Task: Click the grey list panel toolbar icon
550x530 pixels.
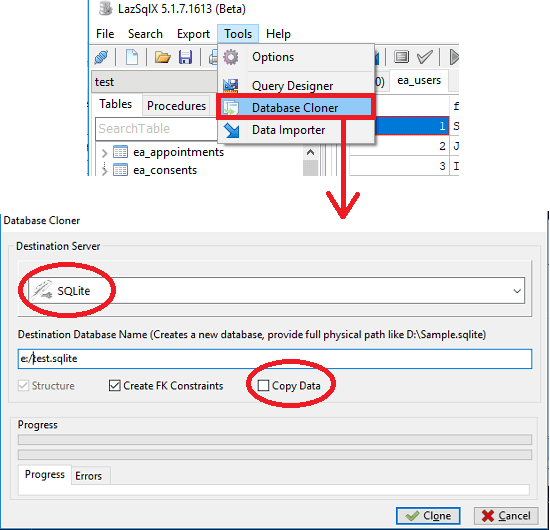Action: [401, 56]
